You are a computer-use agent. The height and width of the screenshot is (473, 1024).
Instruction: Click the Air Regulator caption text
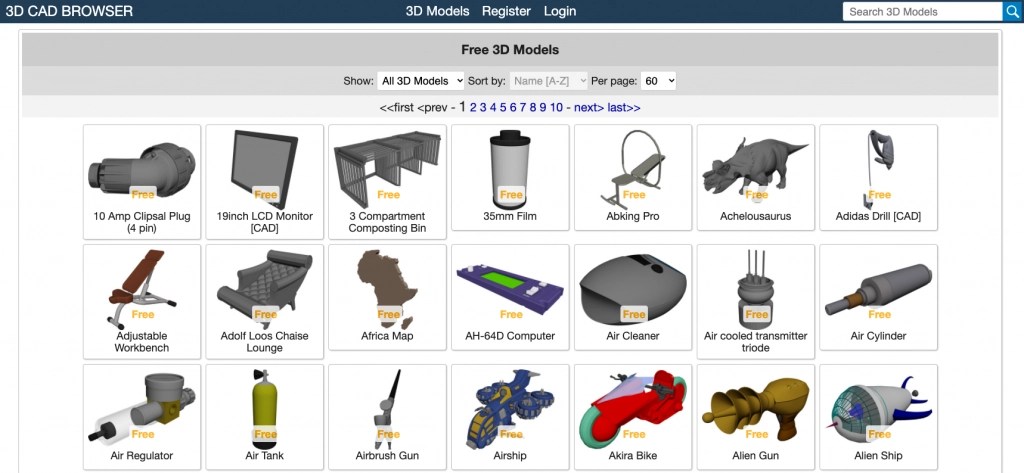point(142,456)
